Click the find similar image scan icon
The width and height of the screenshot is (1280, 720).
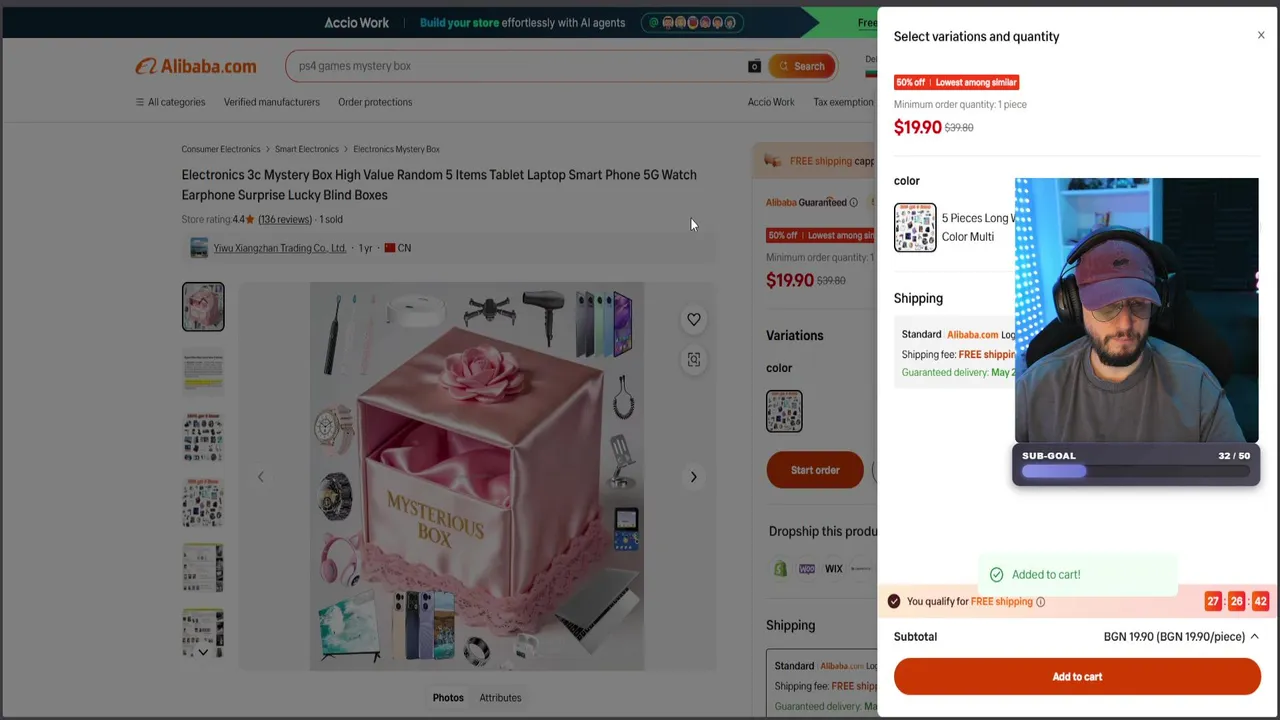(694, 359)
